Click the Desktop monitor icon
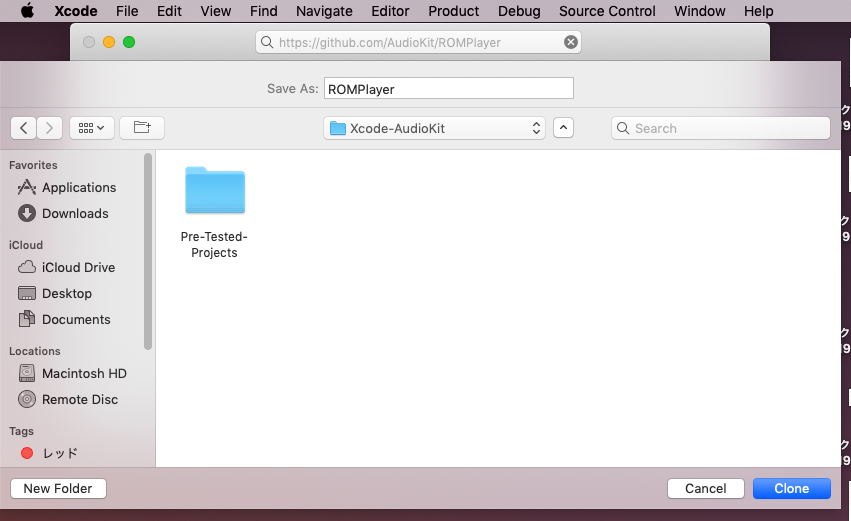This screenshot has height=521, width=851. (x=27, y=293)
